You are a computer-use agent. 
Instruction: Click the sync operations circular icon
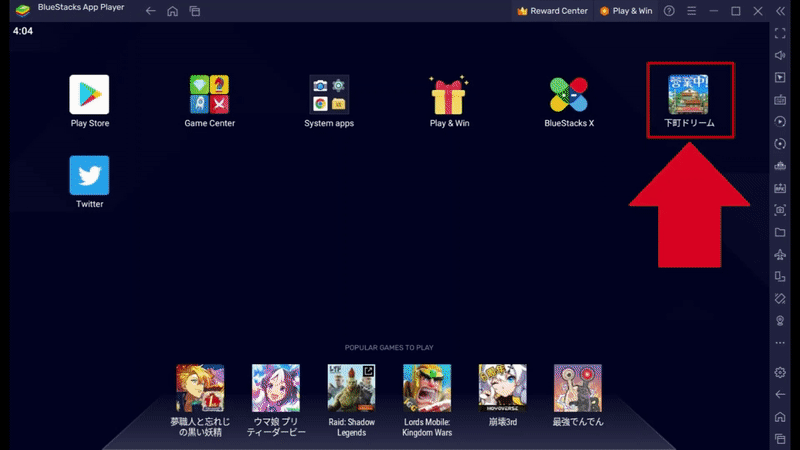[780, 144]
